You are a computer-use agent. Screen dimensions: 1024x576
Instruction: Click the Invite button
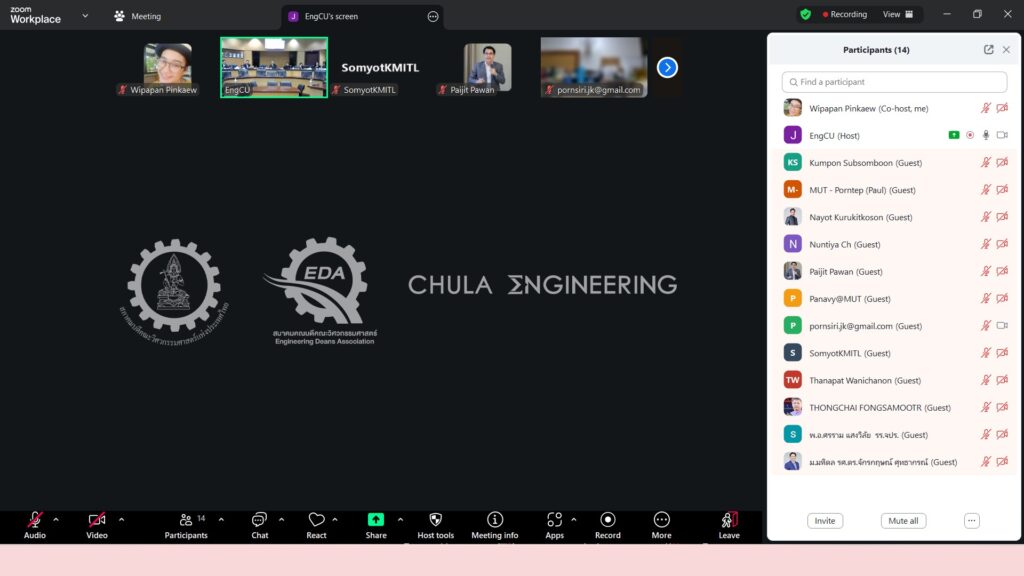825,521
